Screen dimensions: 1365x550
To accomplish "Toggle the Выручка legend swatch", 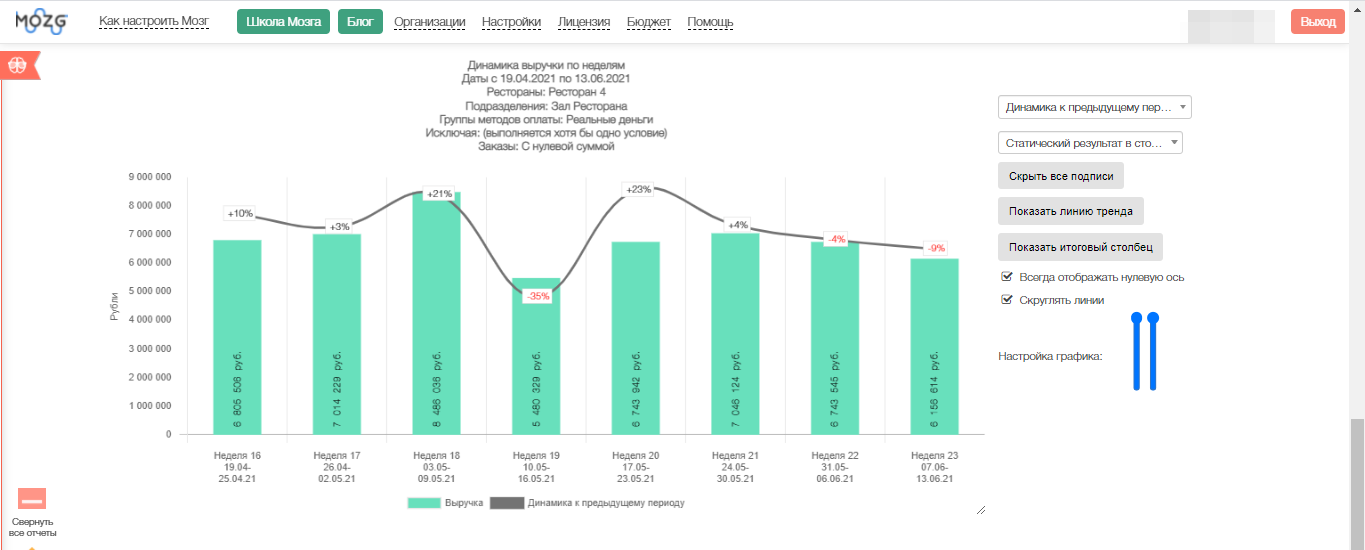I will pos(424,503).
